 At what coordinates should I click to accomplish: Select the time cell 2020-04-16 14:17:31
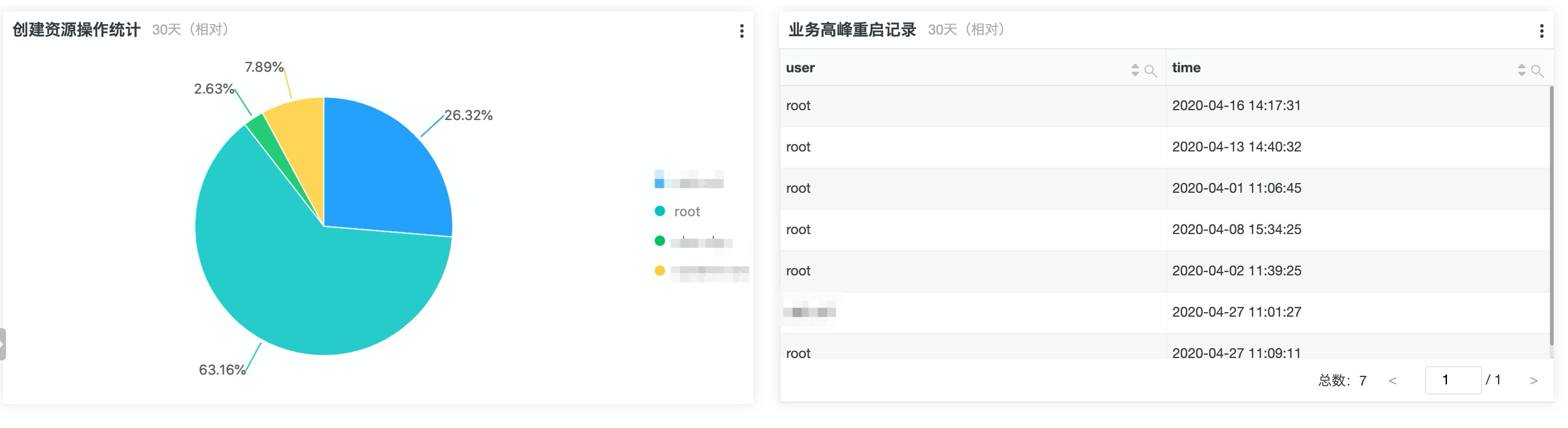coord(1237,106)
